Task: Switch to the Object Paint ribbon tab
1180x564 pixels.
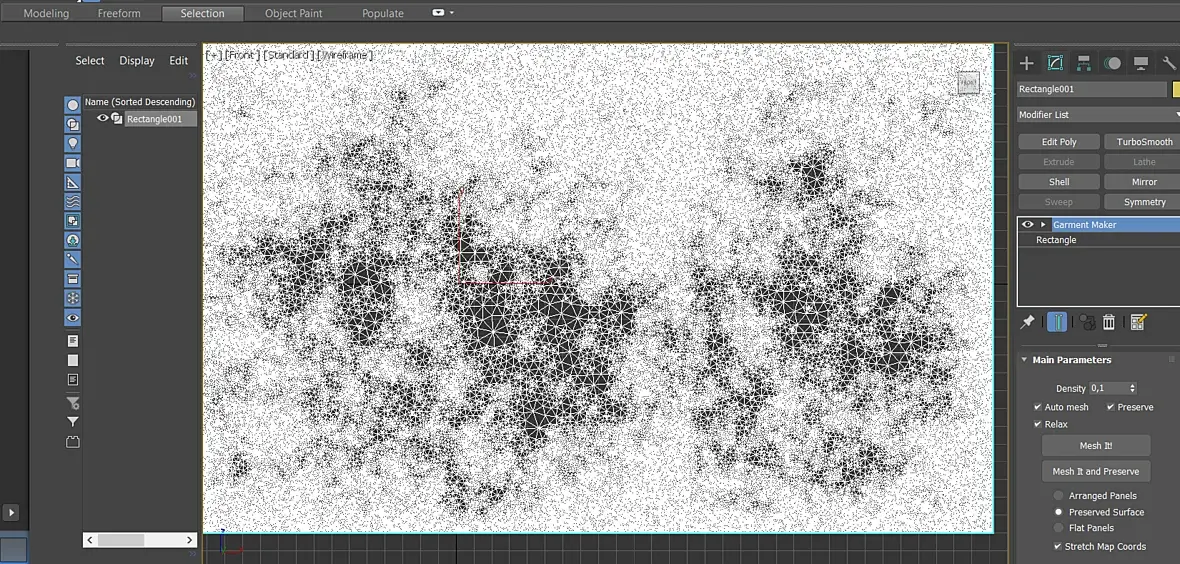Action: pyautogui.click(x=293, y=14)
